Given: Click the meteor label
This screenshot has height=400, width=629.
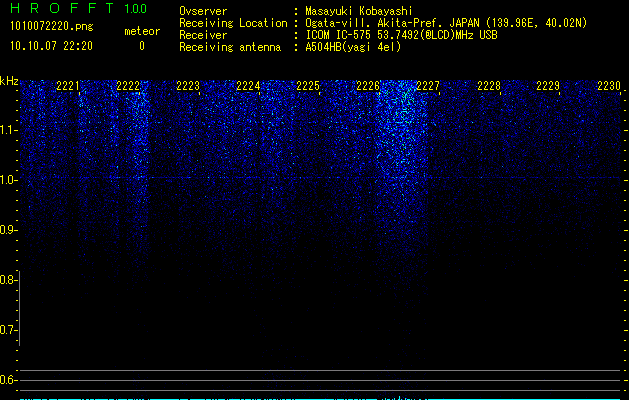Looking at the screenshot, I should (x=142, y=31).
